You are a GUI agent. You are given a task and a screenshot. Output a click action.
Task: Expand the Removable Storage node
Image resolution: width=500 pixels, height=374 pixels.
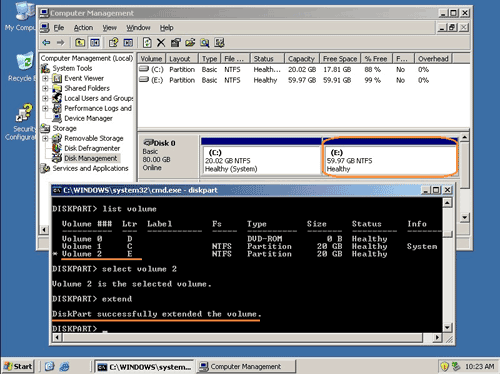point(45,138)
